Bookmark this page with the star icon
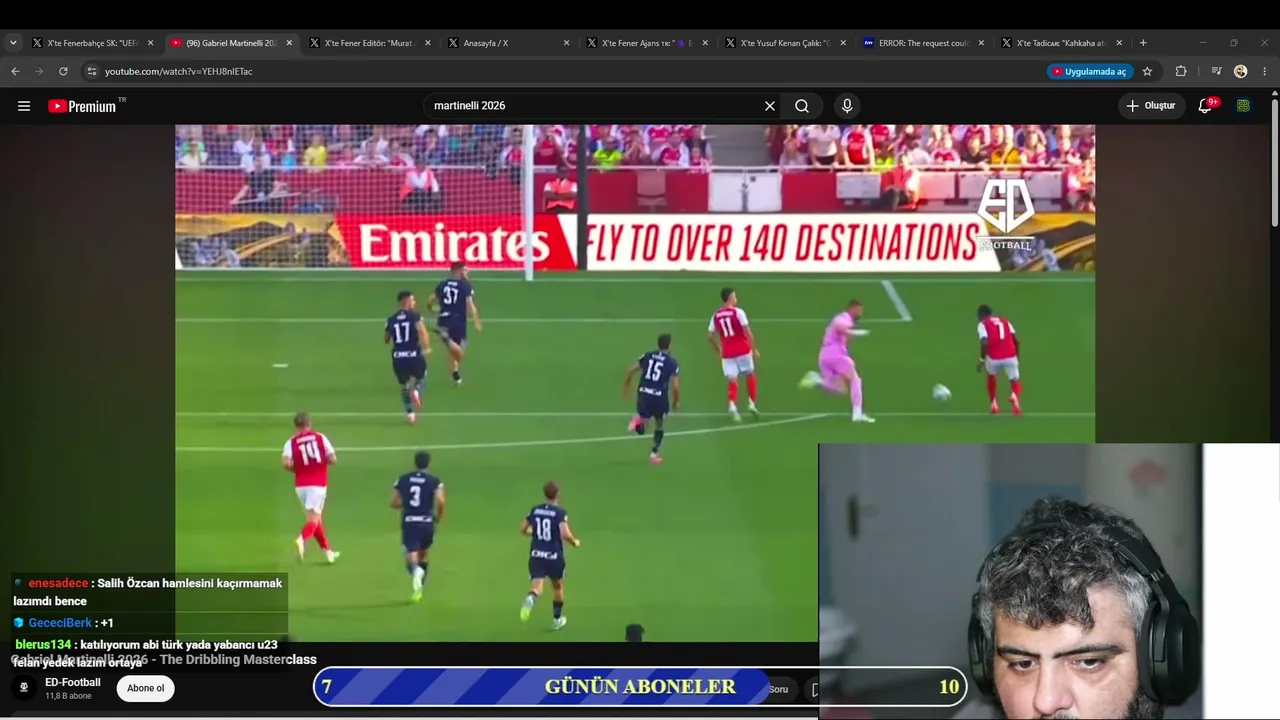 (x=1147, y=71)
